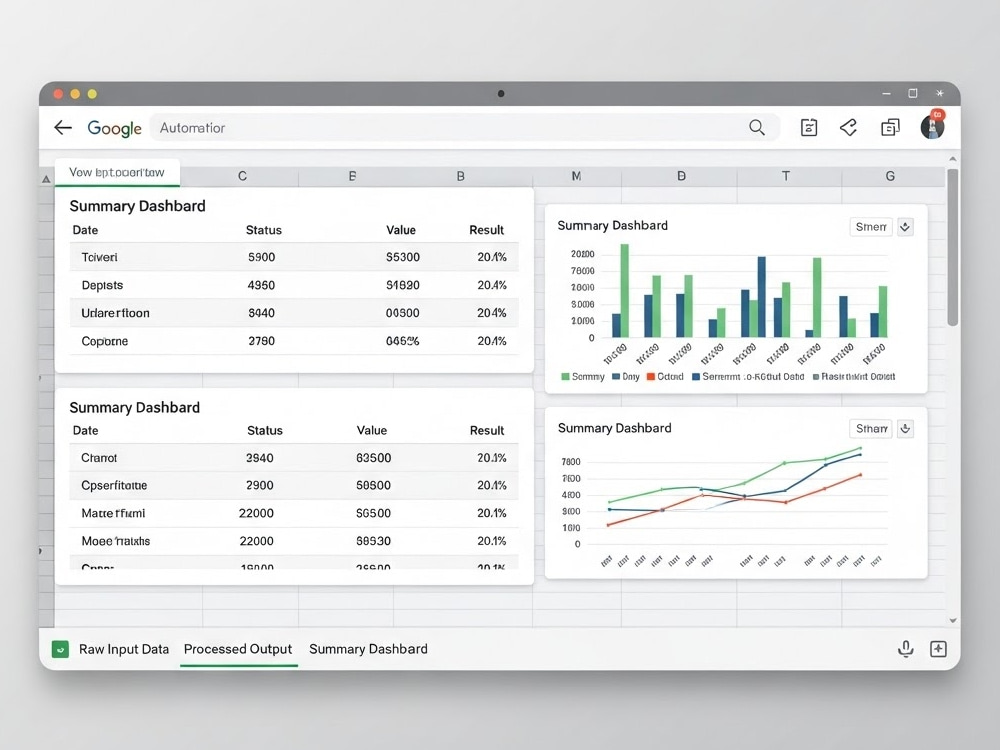Click scroll down arrow

[x=953, y=621]
